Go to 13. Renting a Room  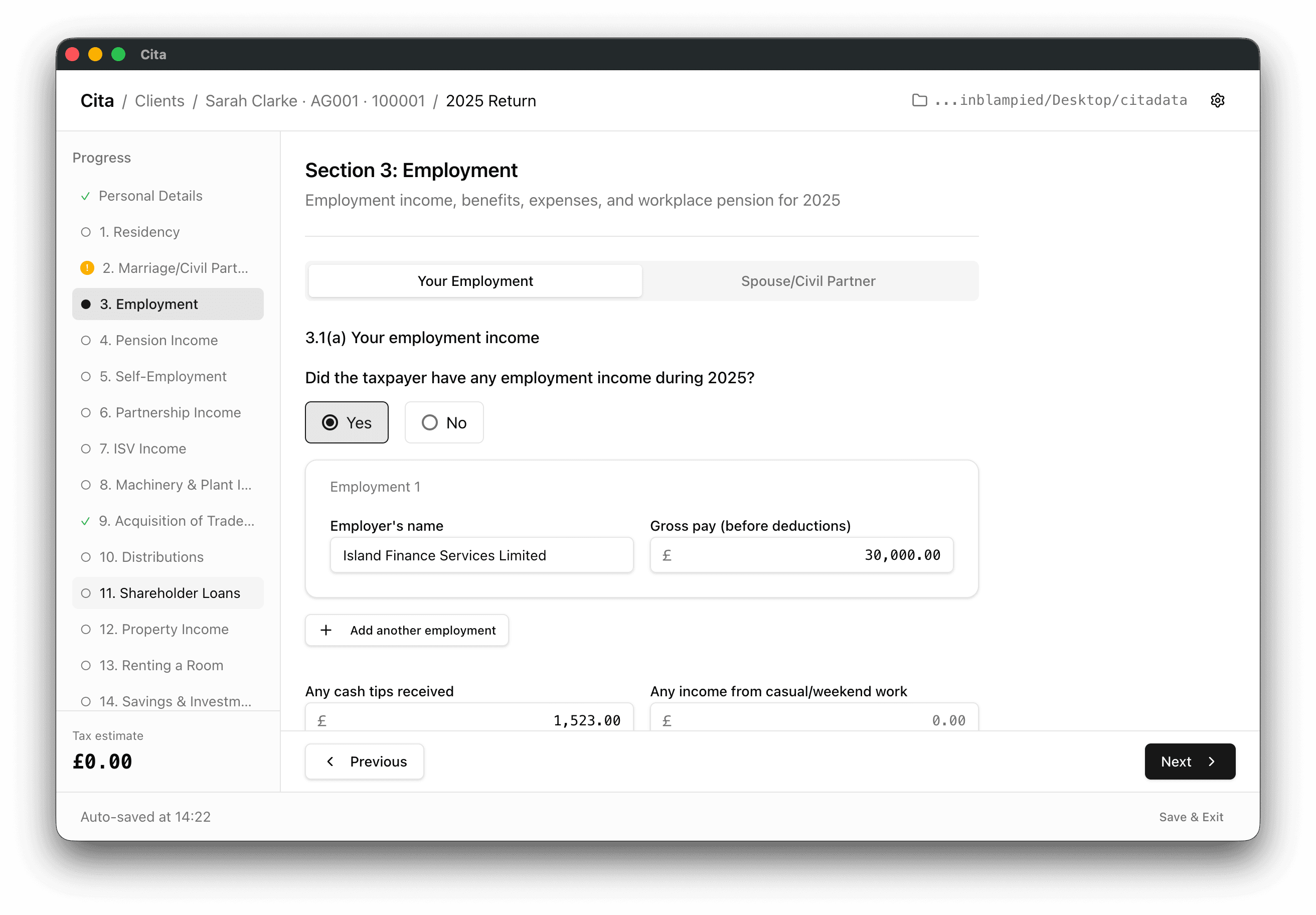coord(168,666)
